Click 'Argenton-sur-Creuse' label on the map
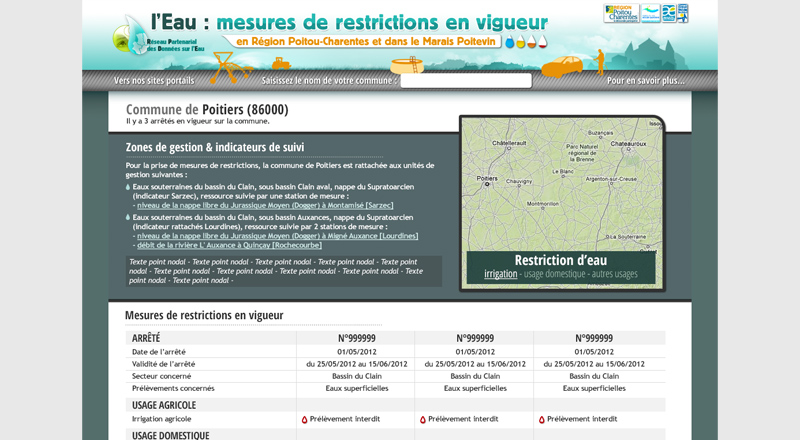This screenshot has width=800, height=440. click(x=611, y=179)
